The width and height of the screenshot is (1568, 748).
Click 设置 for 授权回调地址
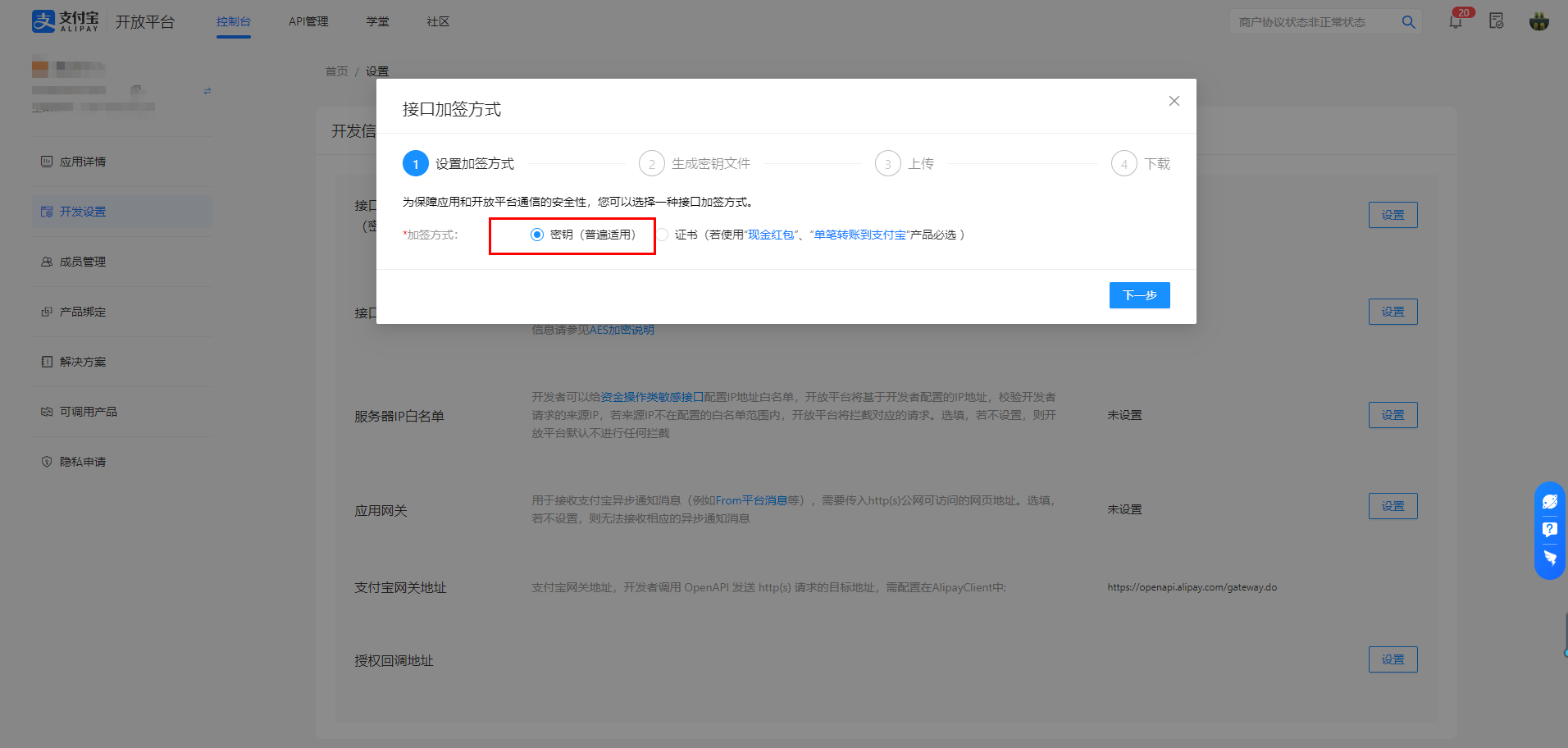(x=1393, y=659)
